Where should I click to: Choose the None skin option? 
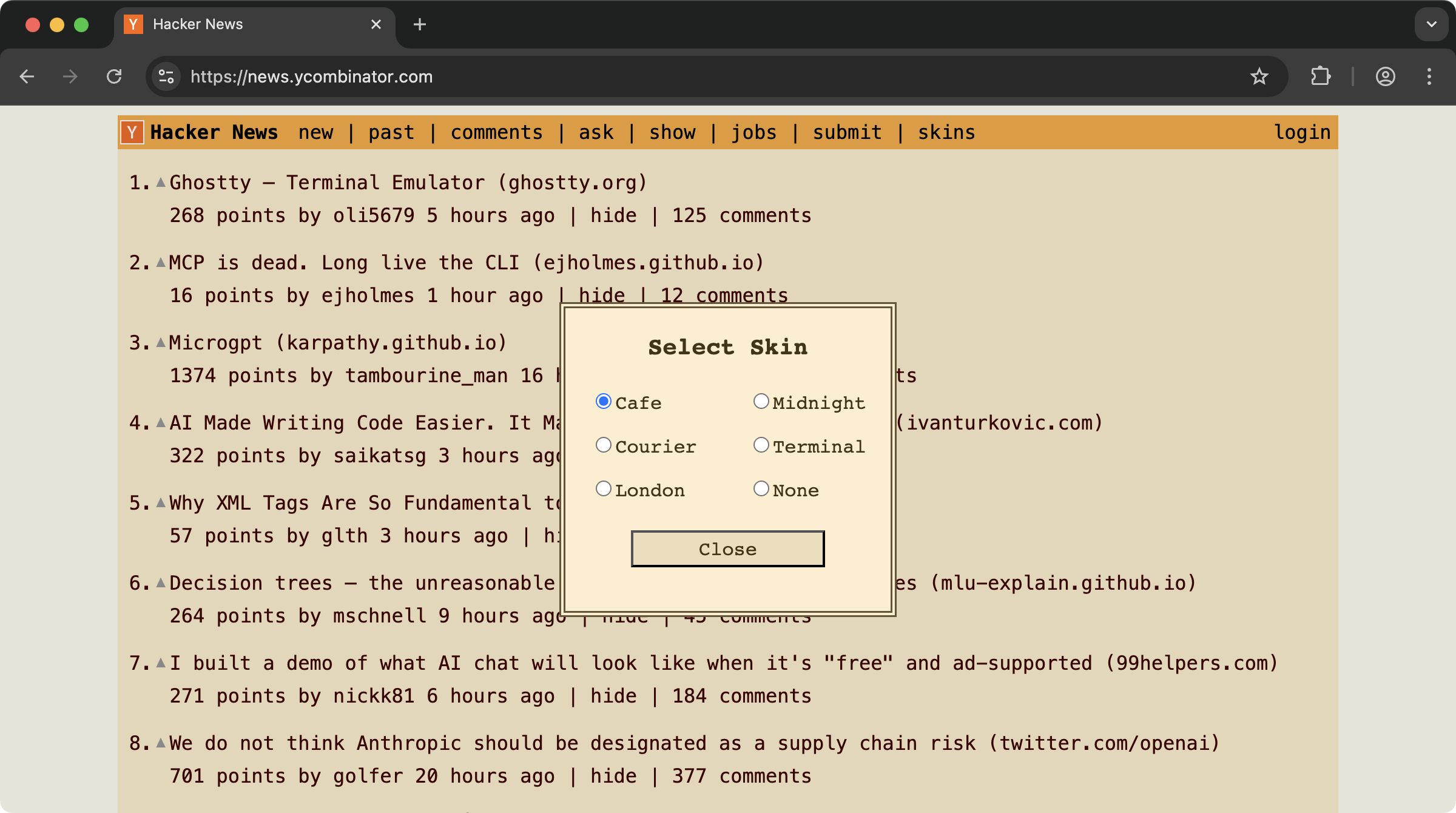pyautogui.click(x=761, y=488)
